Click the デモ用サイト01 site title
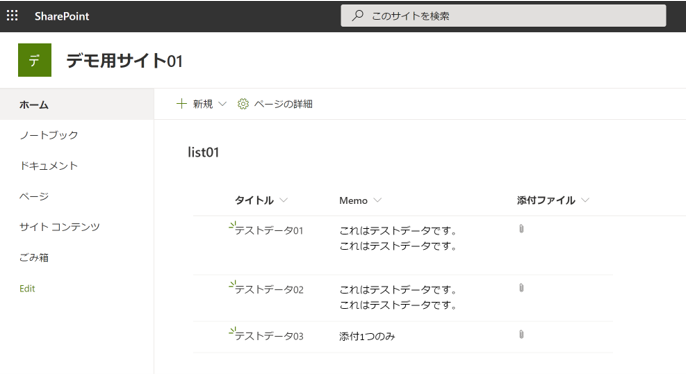The width and height of the screenshot is (686, 374). 124,60
